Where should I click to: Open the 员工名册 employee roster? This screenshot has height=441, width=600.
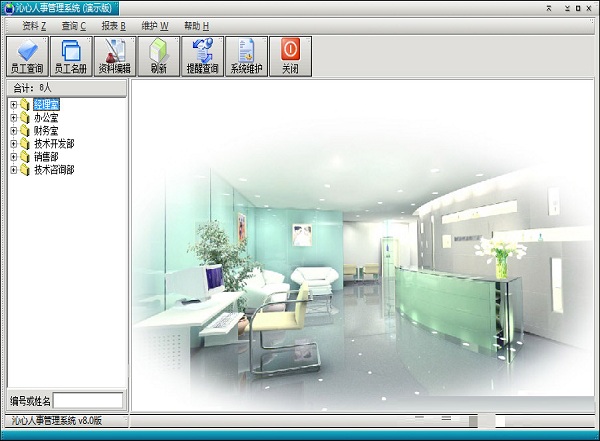pyautogui.click(x=70, y=57)
